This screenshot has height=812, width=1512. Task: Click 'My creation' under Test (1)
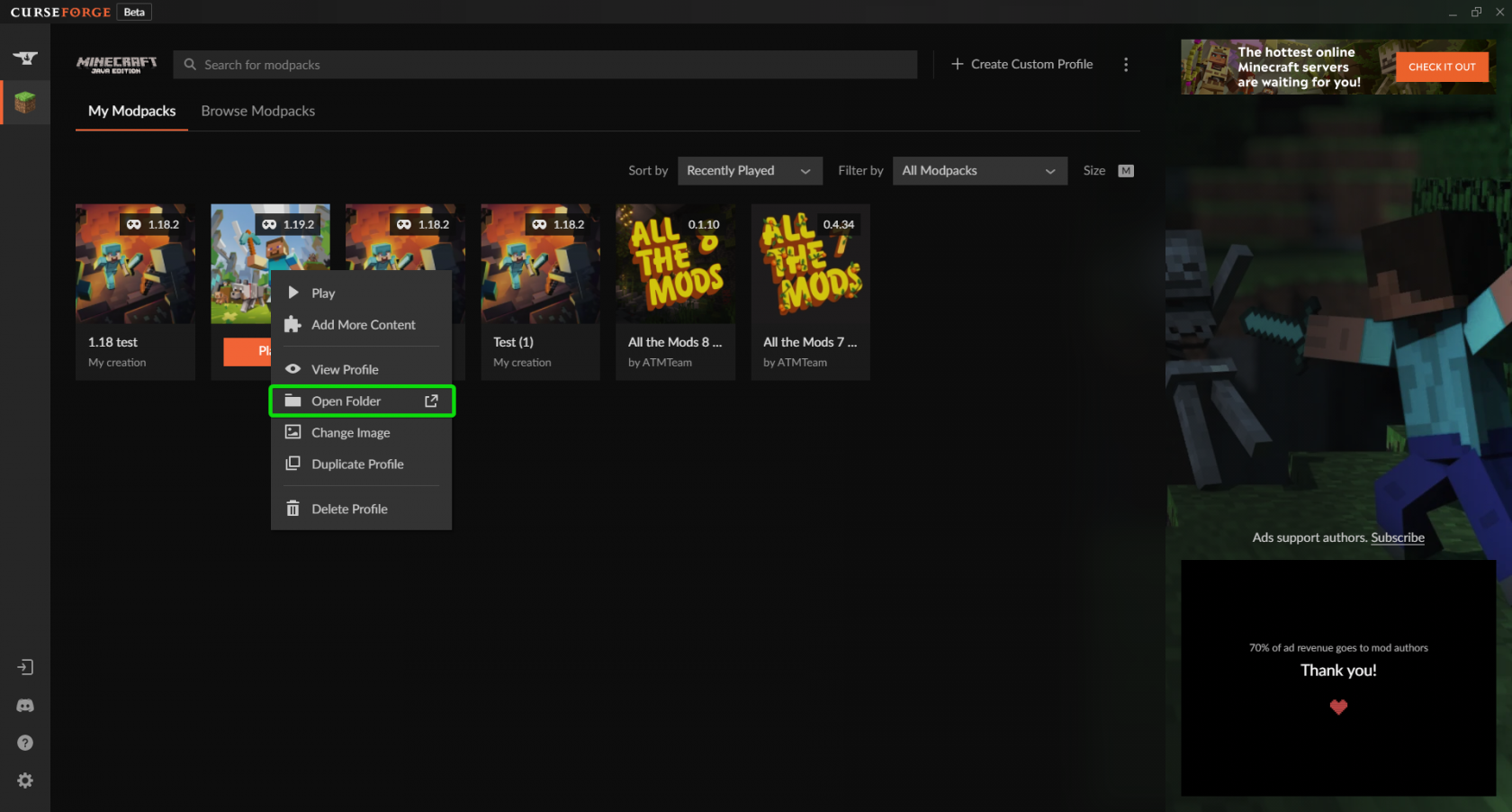(522, 363)
